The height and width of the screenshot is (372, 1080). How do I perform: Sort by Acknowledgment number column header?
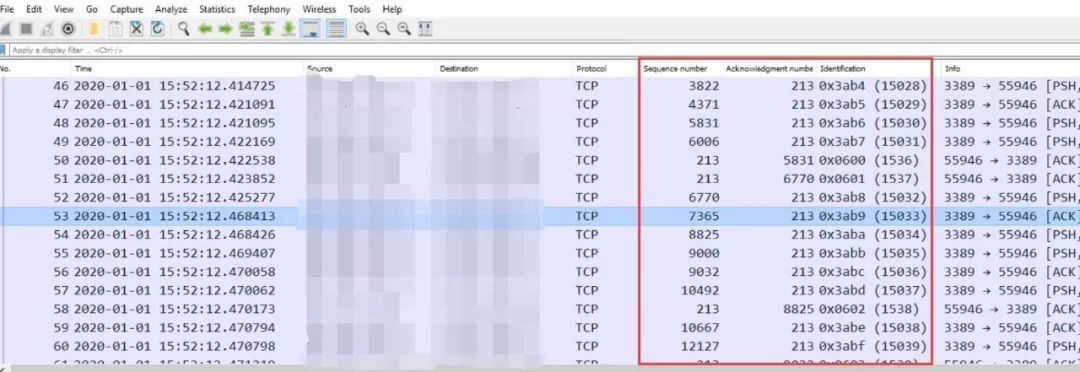pos(769,69)
